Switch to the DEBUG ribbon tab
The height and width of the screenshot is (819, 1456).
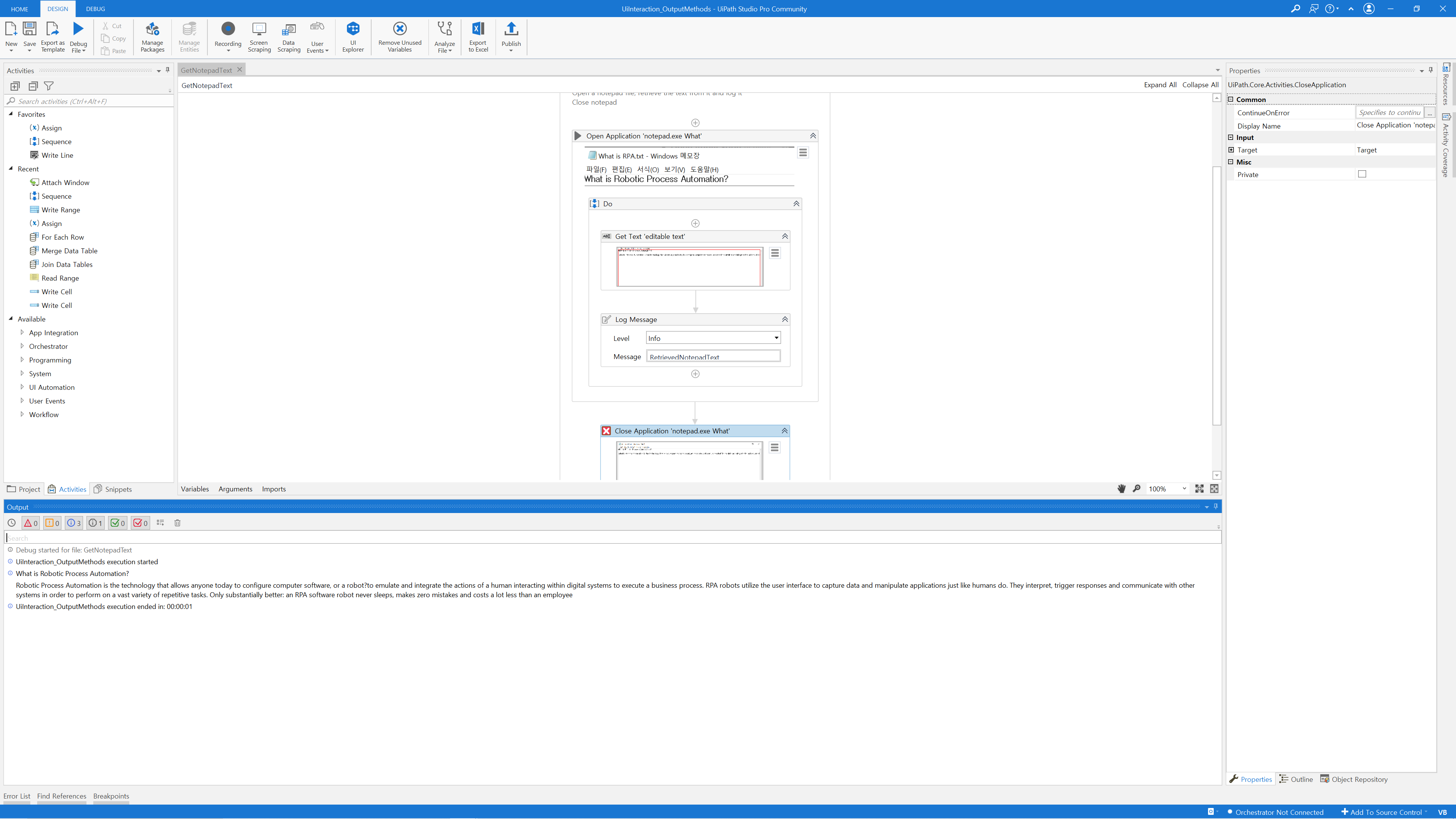point(96,9)
